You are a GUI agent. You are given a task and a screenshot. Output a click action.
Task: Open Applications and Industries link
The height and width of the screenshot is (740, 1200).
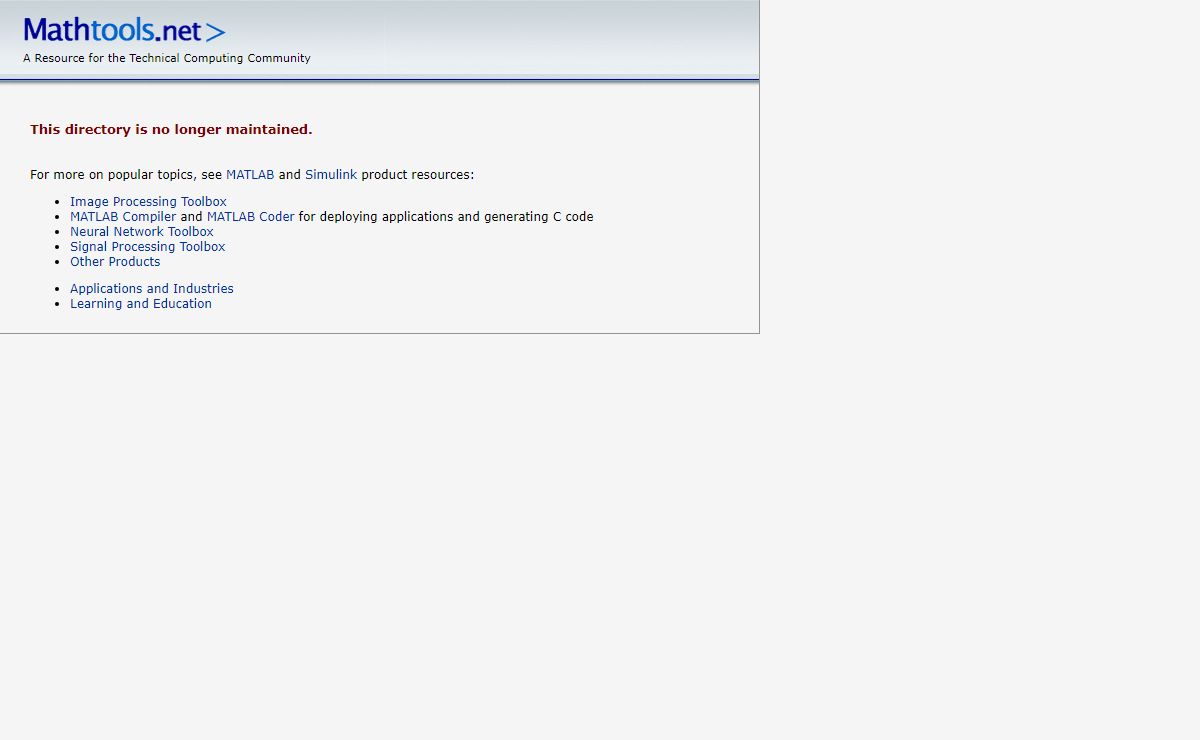152,289
